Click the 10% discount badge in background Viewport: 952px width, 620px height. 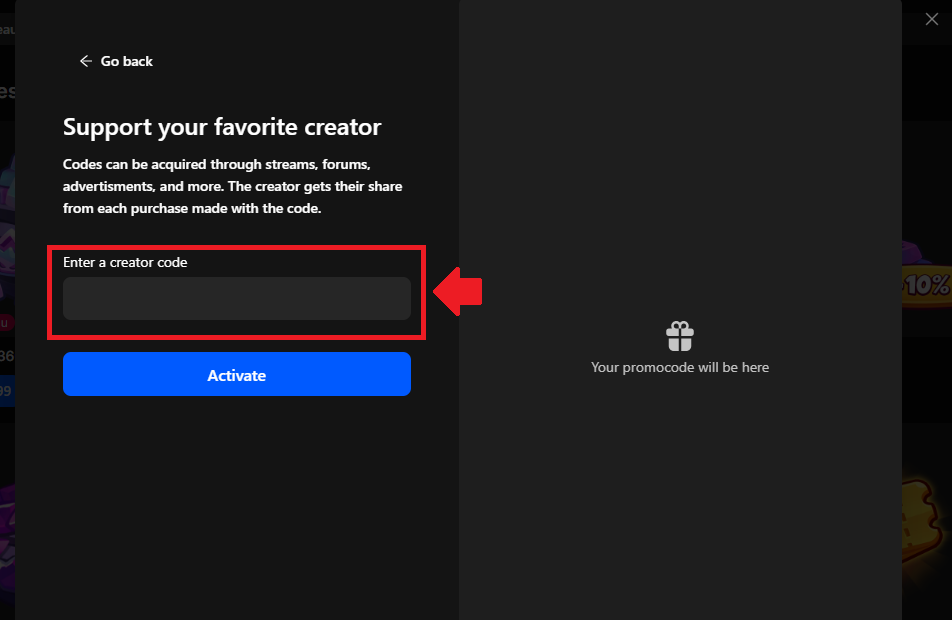coord(927,285)
